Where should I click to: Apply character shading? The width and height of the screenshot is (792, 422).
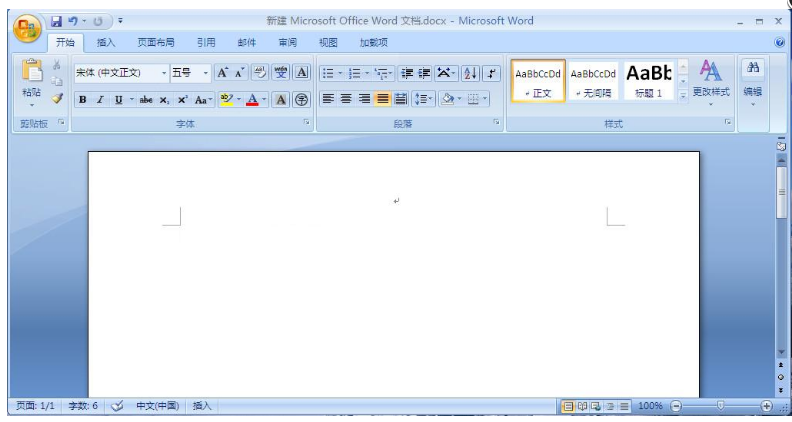(280, 100)
